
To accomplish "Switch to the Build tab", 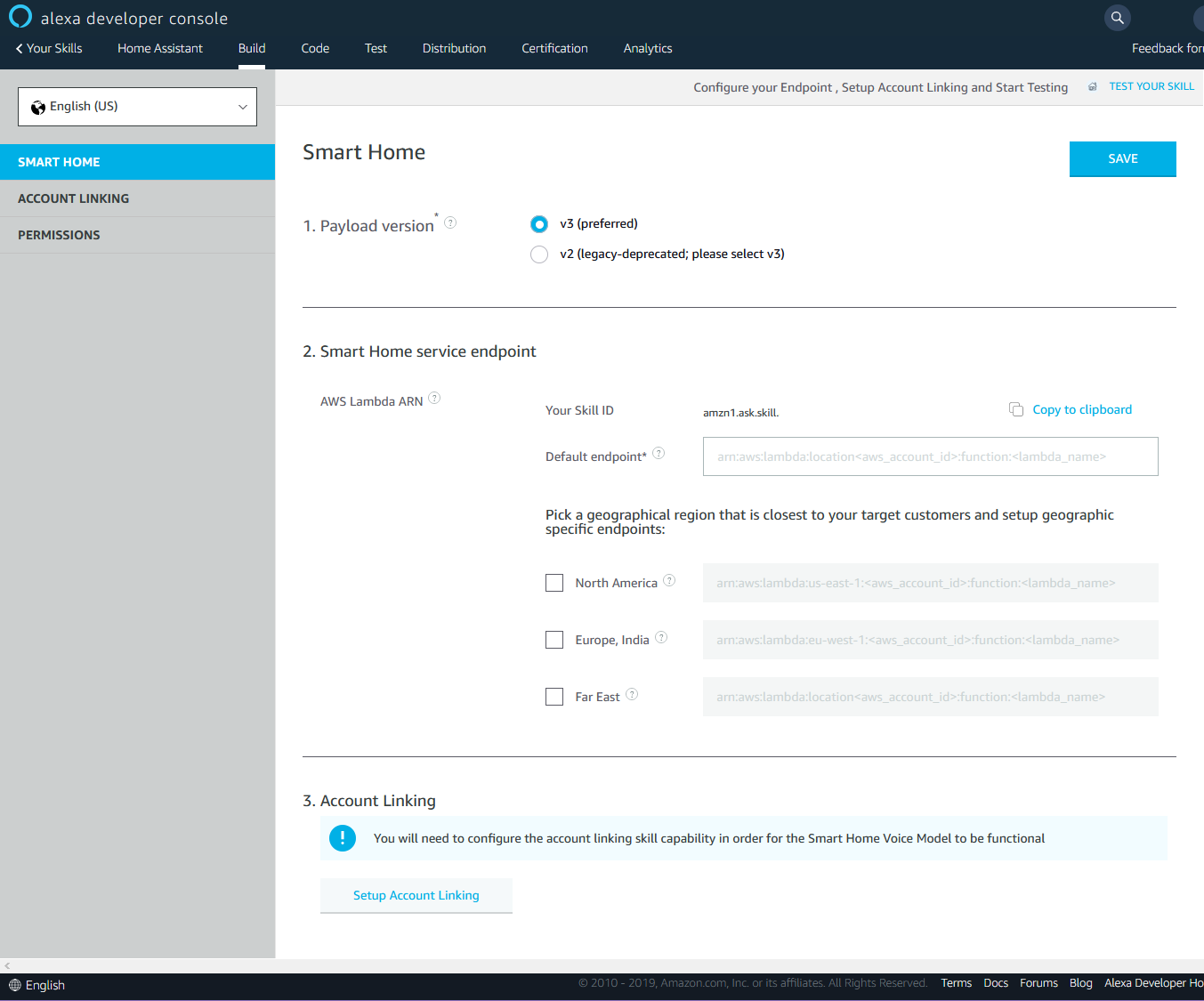I will [x=252, y=48].
